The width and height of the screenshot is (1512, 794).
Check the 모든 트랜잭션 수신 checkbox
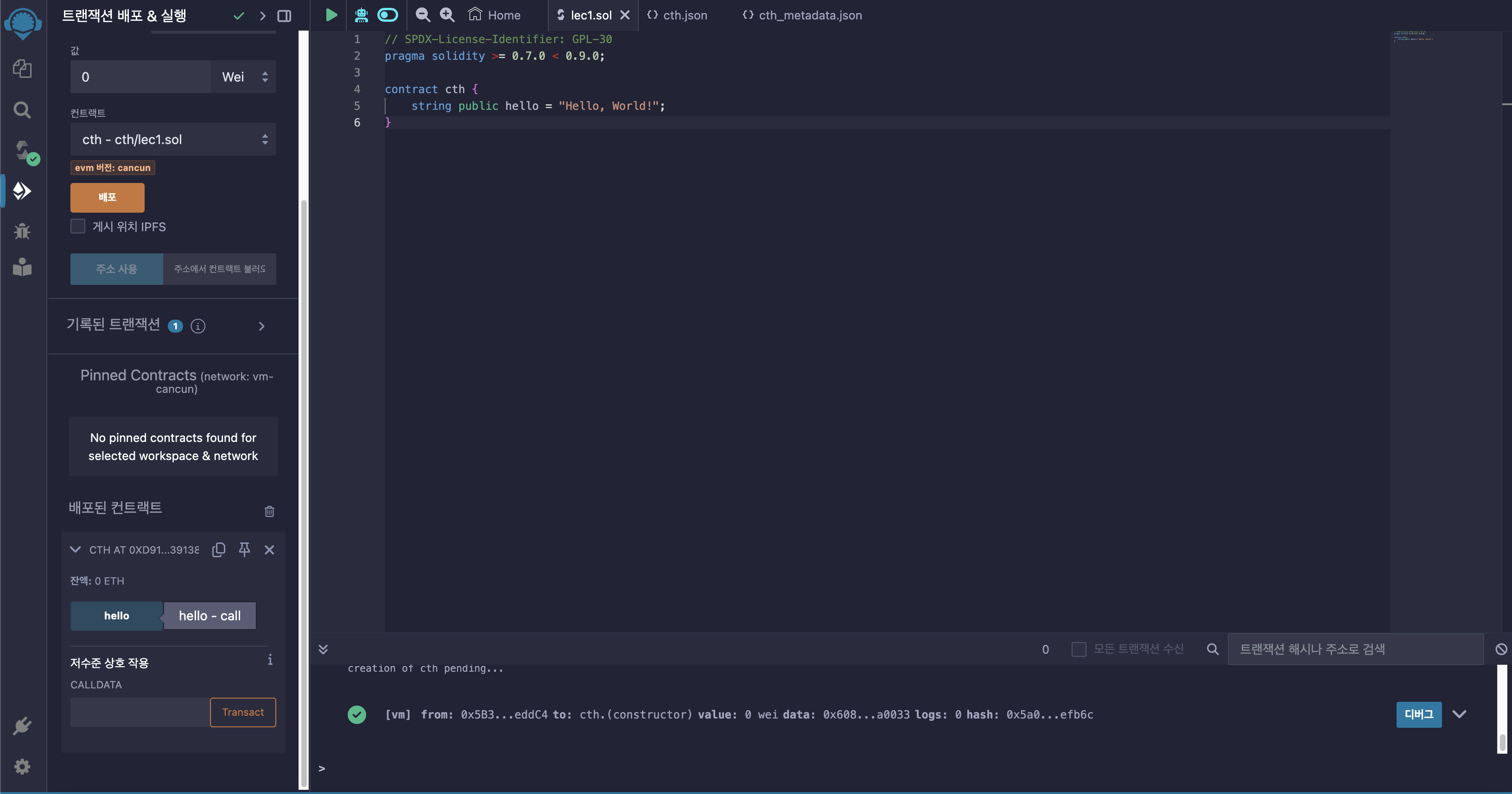1078,649
